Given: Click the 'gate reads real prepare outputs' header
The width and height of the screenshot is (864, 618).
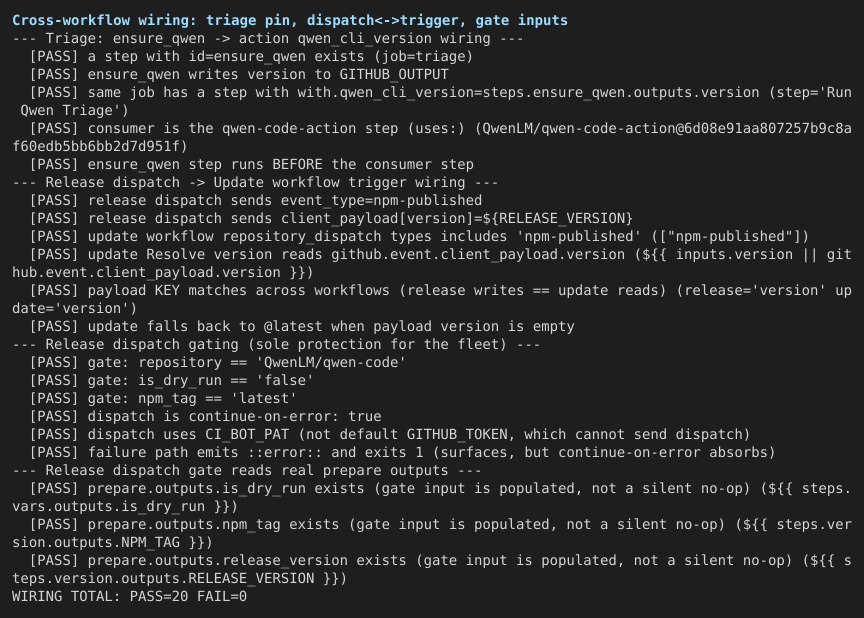Looking at the screenshot, I should click(247, 470).
